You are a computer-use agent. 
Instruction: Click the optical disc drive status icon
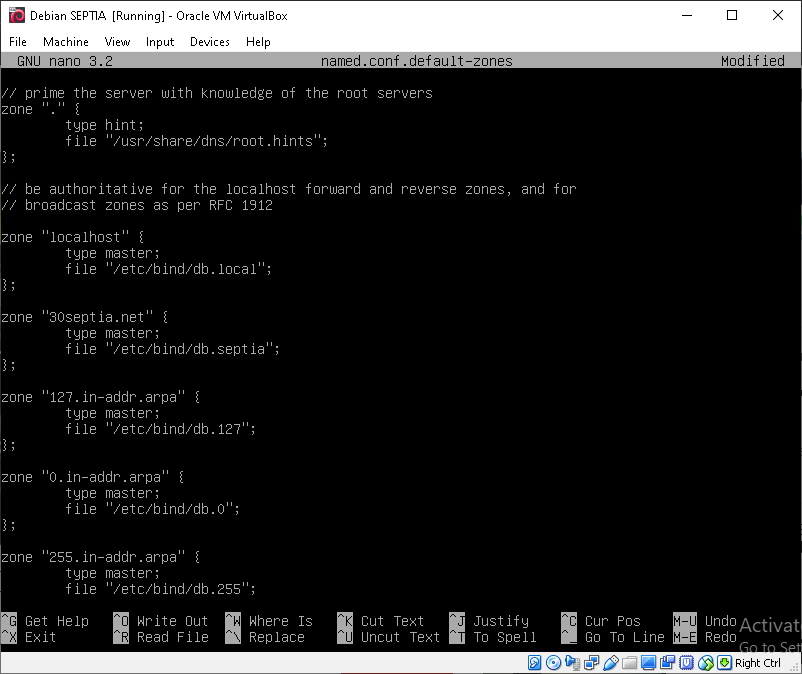(553, 663)
